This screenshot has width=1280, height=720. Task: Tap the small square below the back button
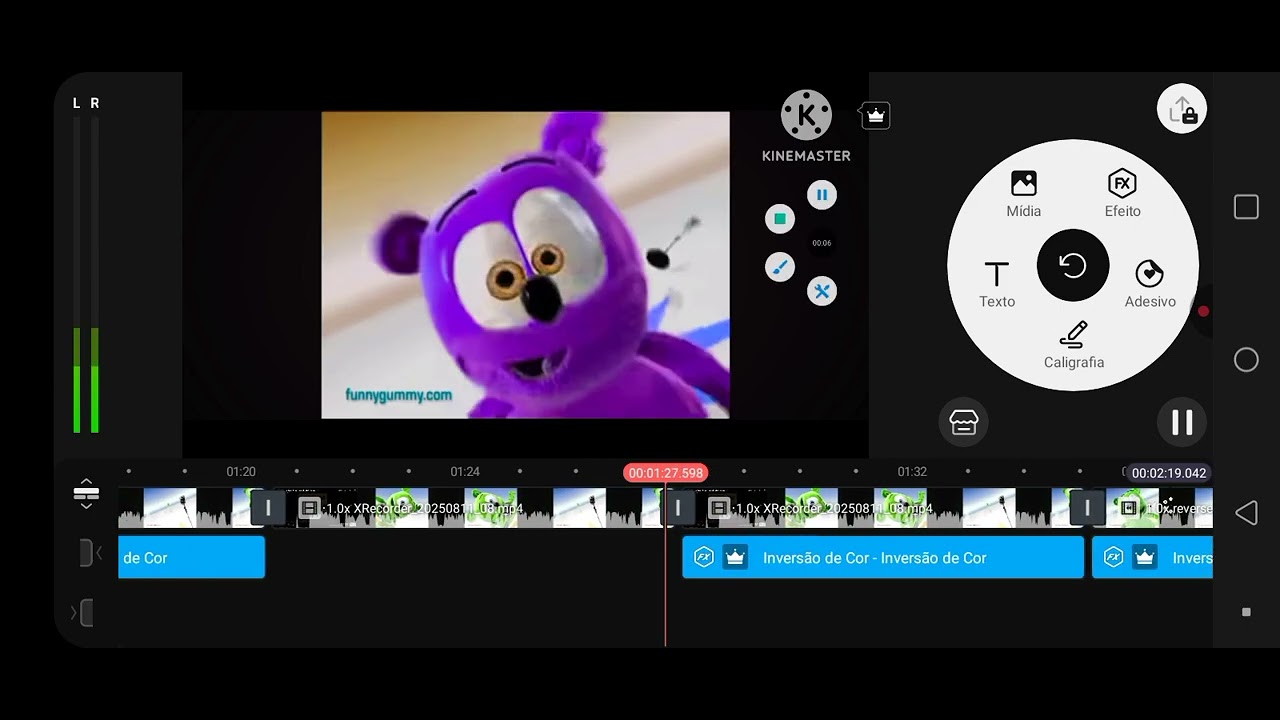(x=1246, y=612)
